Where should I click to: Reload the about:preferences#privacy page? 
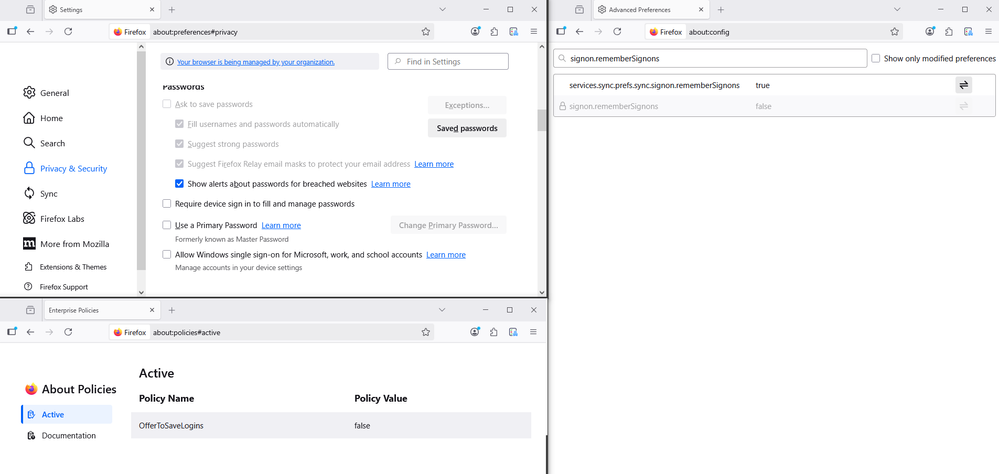pyautogui.click(x=68, y=32)
